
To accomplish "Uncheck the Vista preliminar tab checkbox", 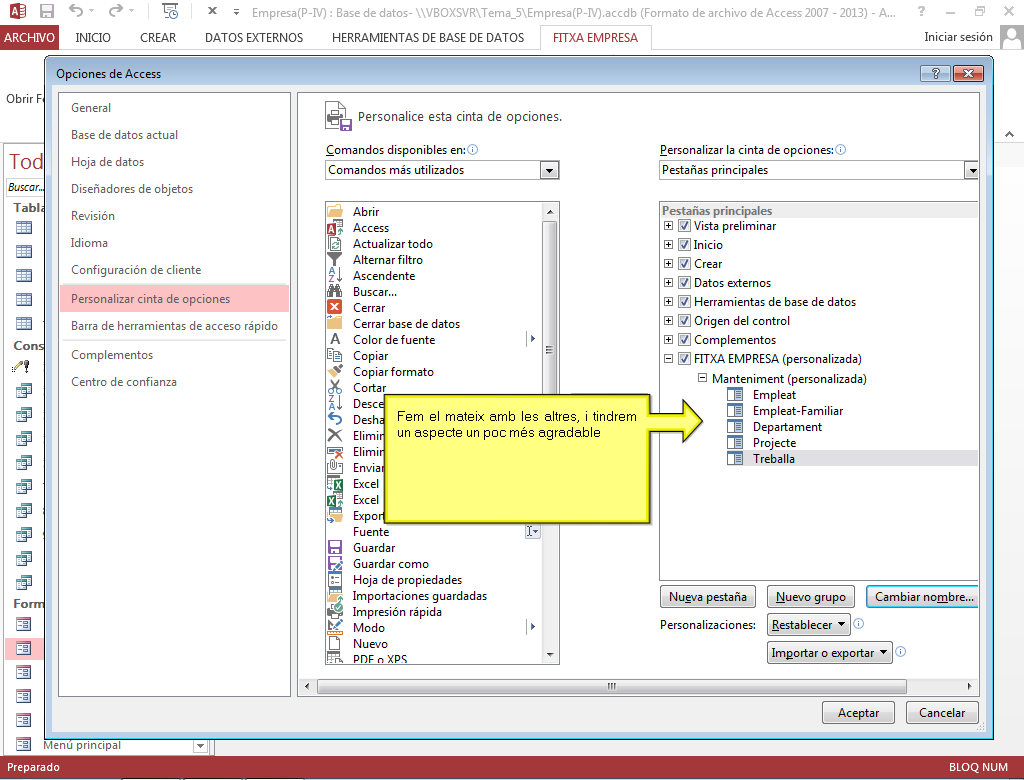I will (684, 225).
